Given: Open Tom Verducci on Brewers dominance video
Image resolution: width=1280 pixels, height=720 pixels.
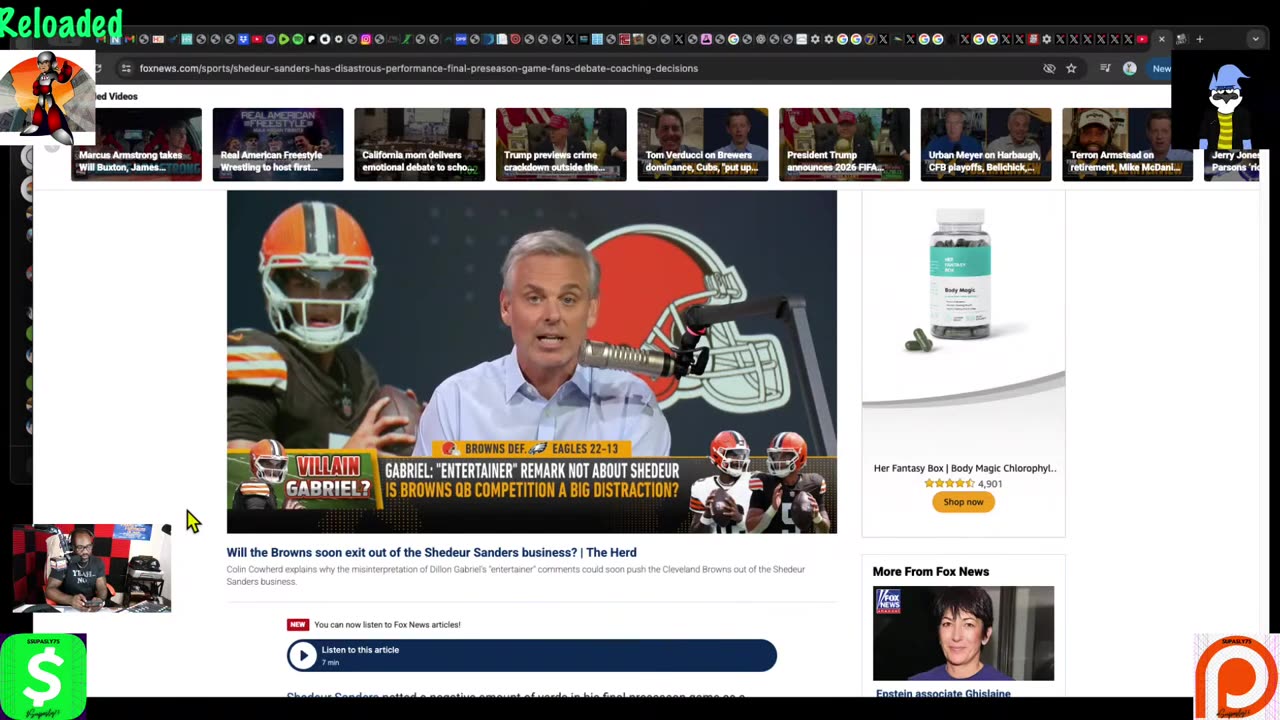Looking at the screenshot, I should click(x=702, y=144).
